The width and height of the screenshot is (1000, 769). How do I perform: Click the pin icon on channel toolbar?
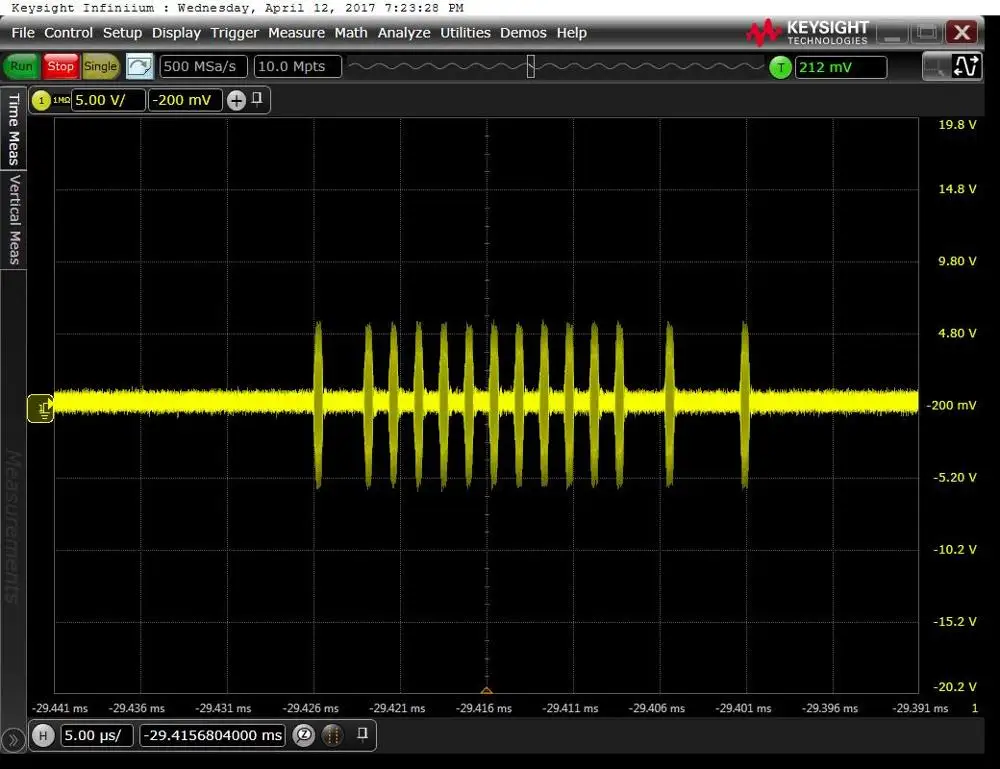coord(257,99)
